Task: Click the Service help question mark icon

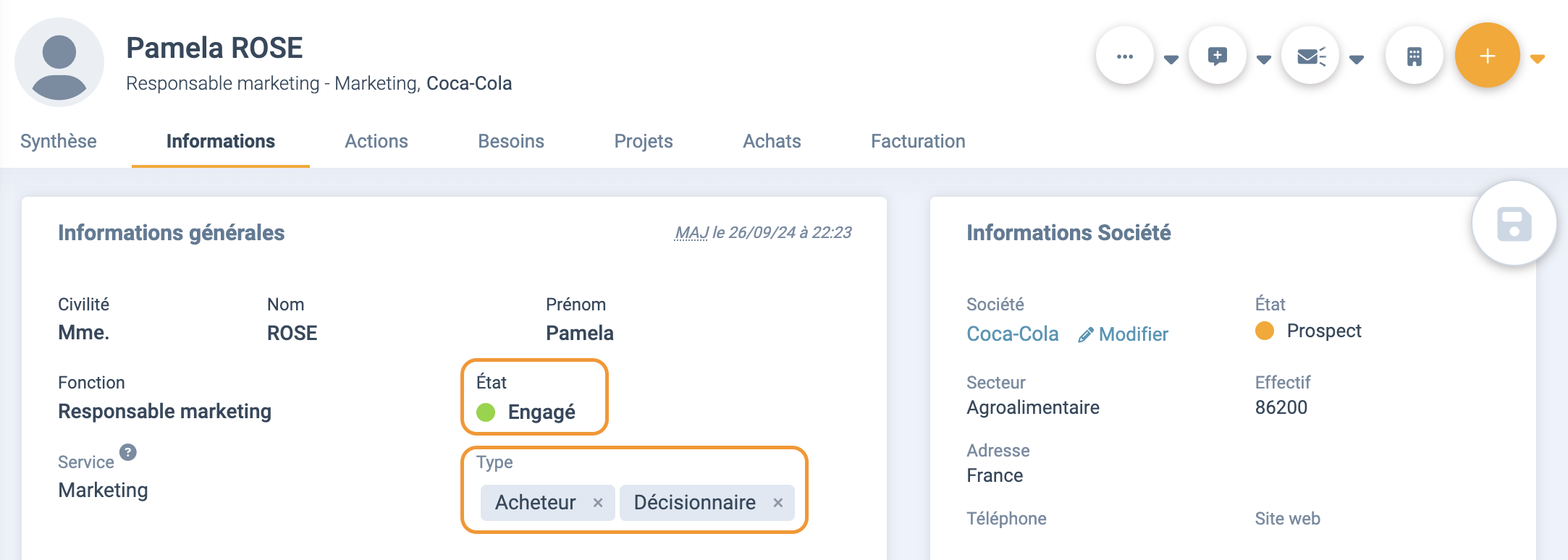Action: (x=128, y=452)
